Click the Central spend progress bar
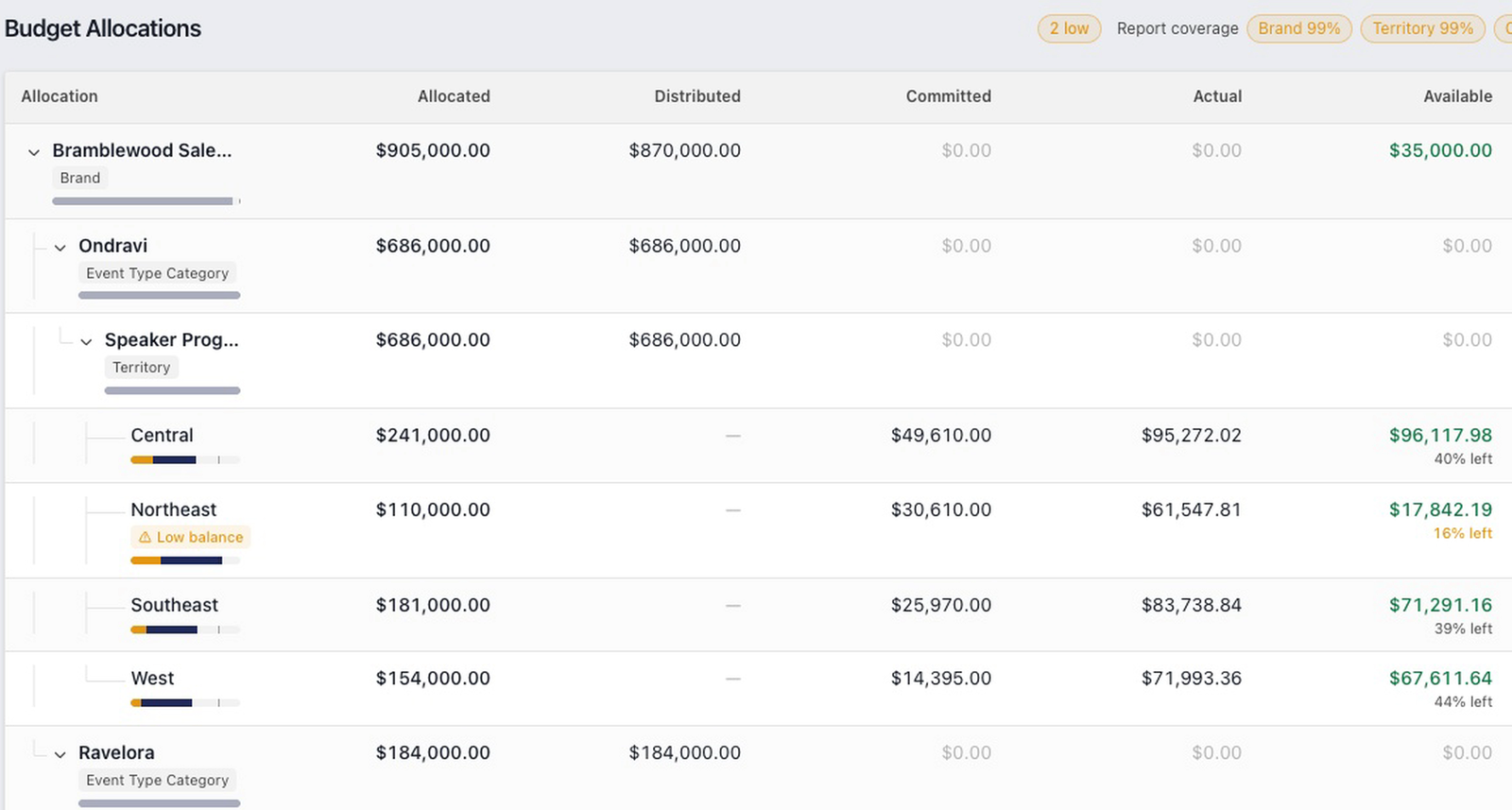Viewport: 1512px width, 810px height. click(185, 460)
